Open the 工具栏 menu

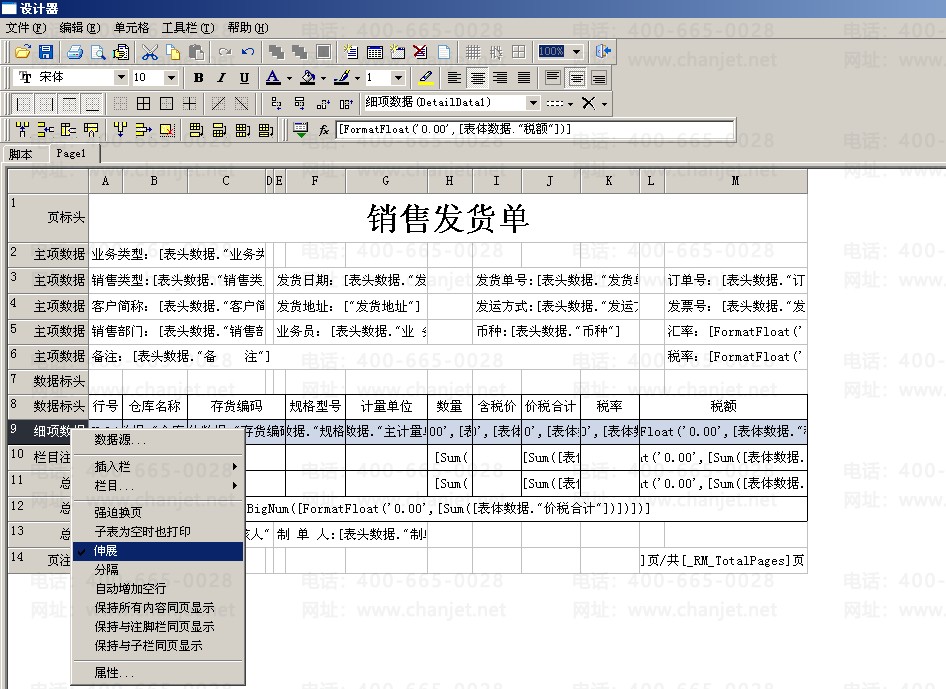(x=188, y=28)
